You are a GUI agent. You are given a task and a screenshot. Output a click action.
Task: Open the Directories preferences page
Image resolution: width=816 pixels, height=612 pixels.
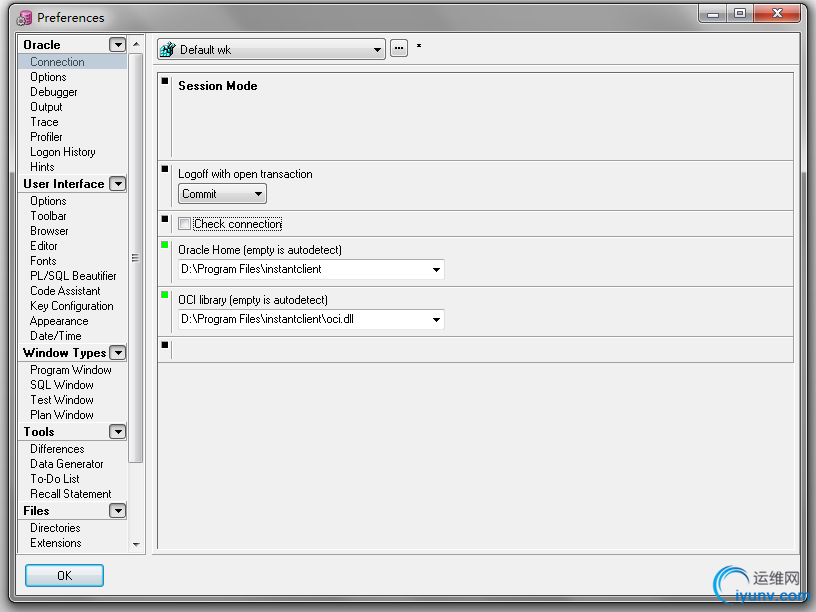tap(55, 528)
